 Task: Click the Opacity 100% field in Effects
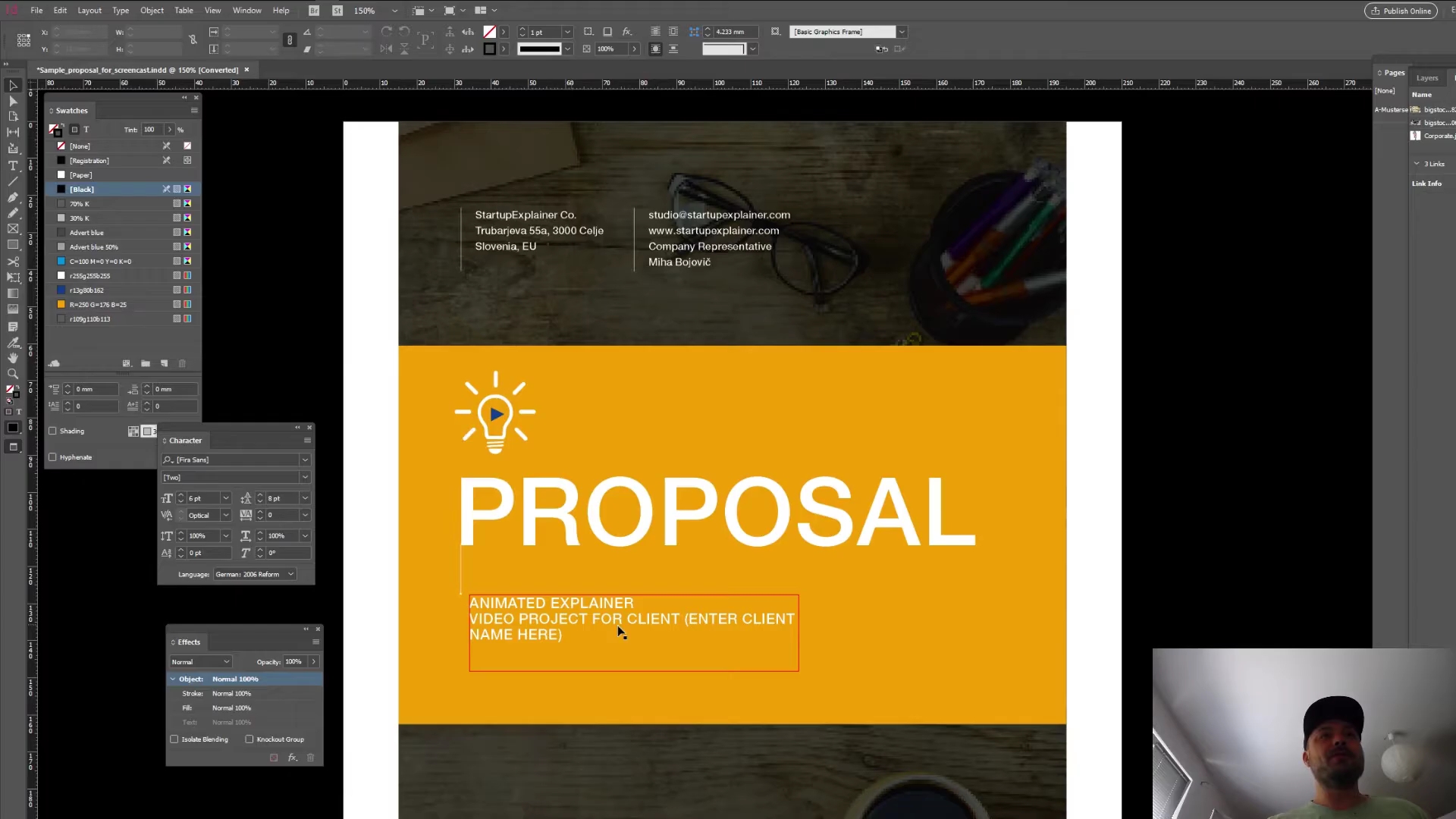(295, 662)
